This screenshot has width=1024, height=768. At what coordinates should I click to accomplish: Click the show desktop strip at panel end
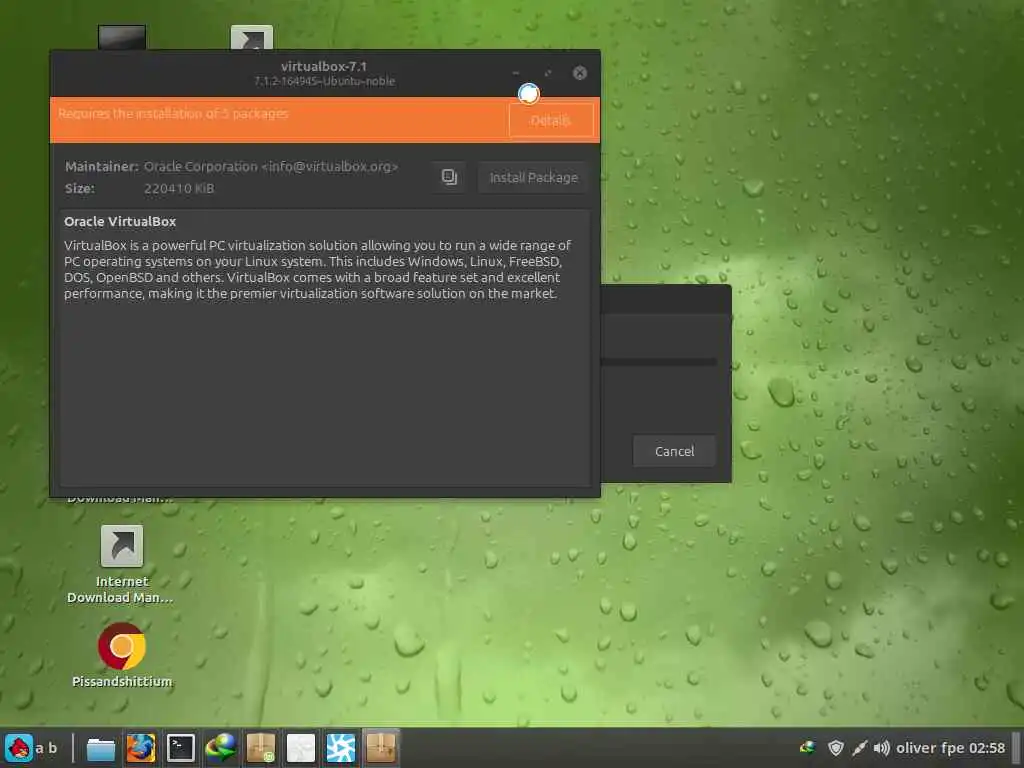coord(1016,748)
